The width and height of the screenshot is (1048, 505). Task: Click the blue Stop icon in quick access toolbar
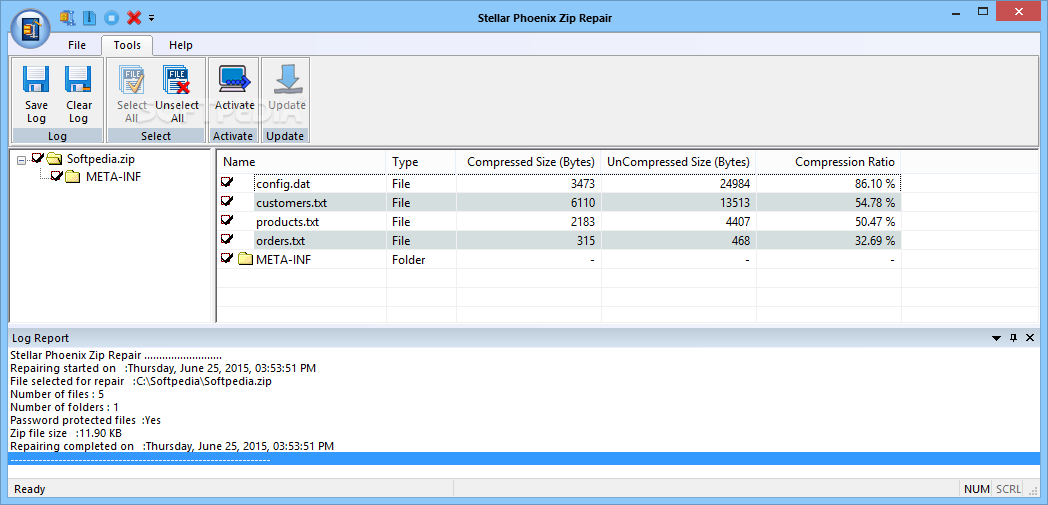click(112, 17)
